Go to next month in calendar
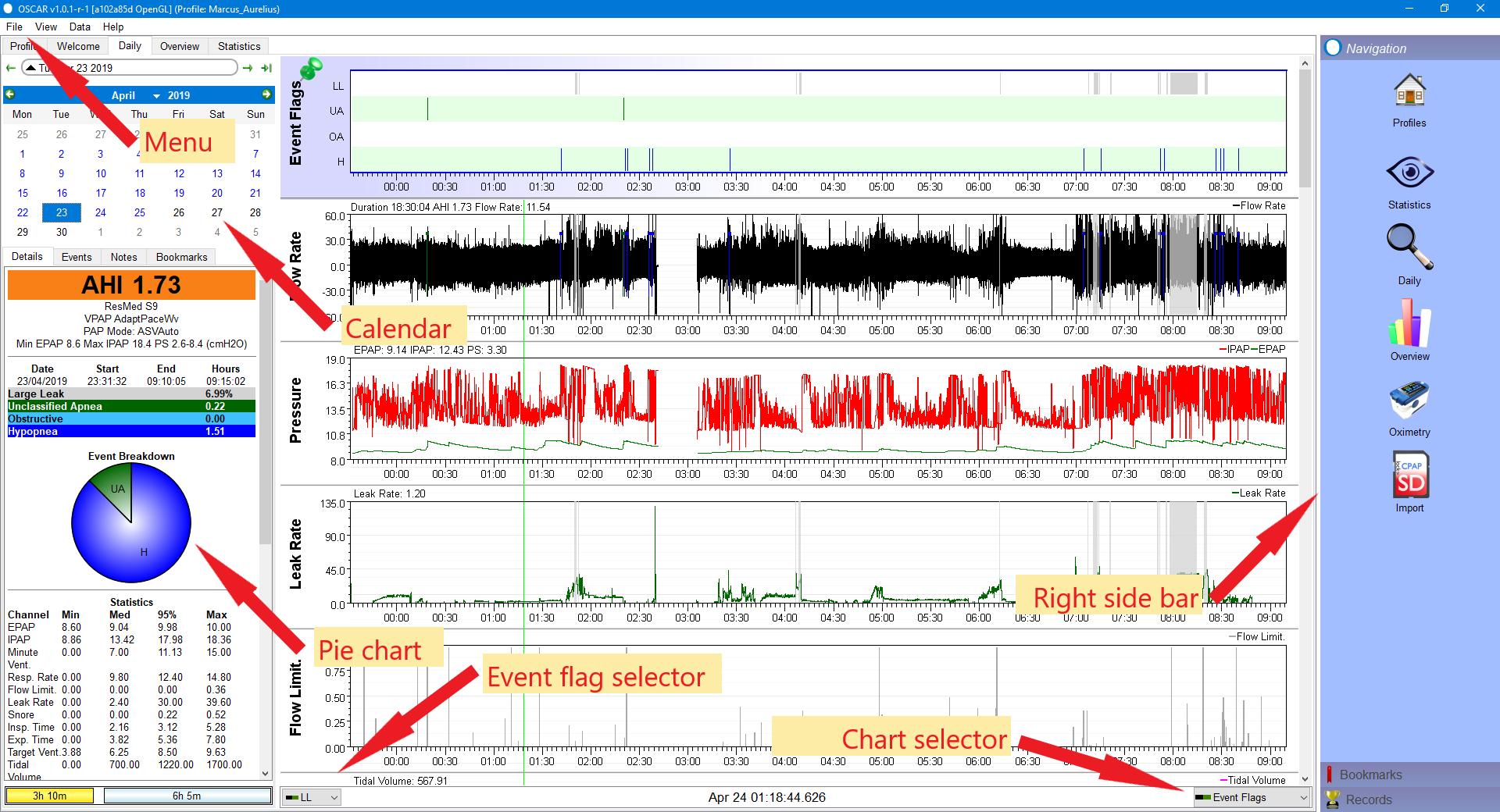This screenshot has height=812, width=1500. [266, 94]
